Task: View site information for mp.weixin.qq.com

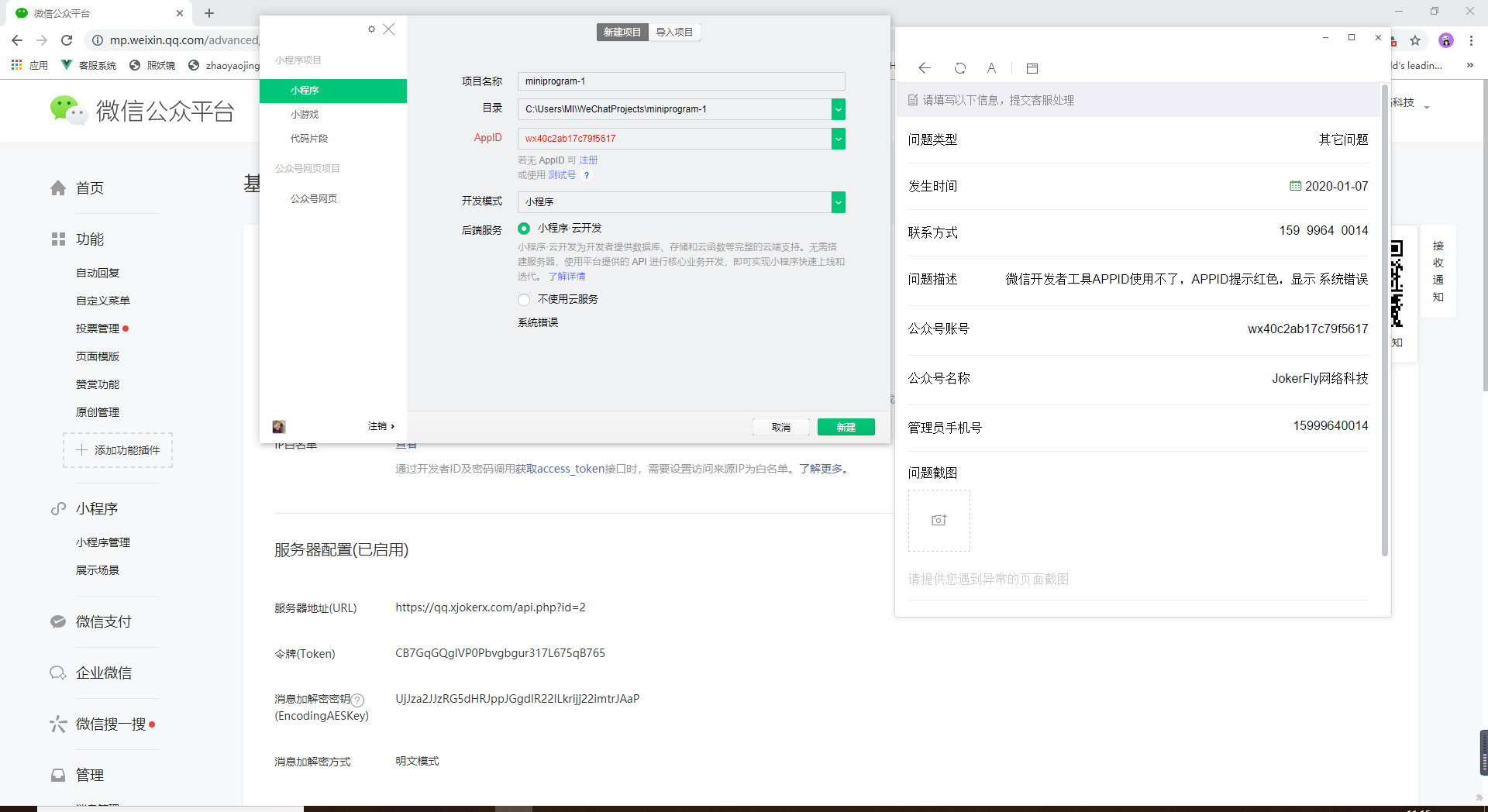Action: point(98,40)
